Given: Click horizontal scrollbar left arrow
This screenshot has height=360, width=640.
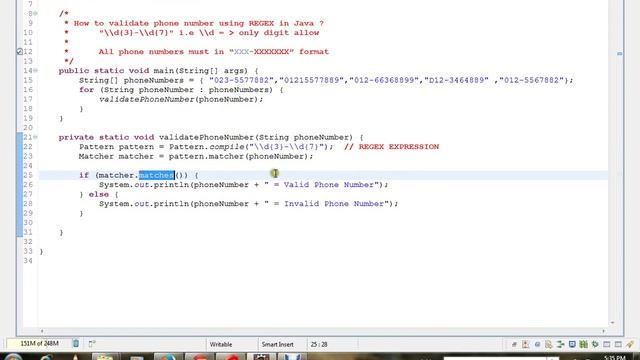Looking at the screenshot, I should (42, 331).
